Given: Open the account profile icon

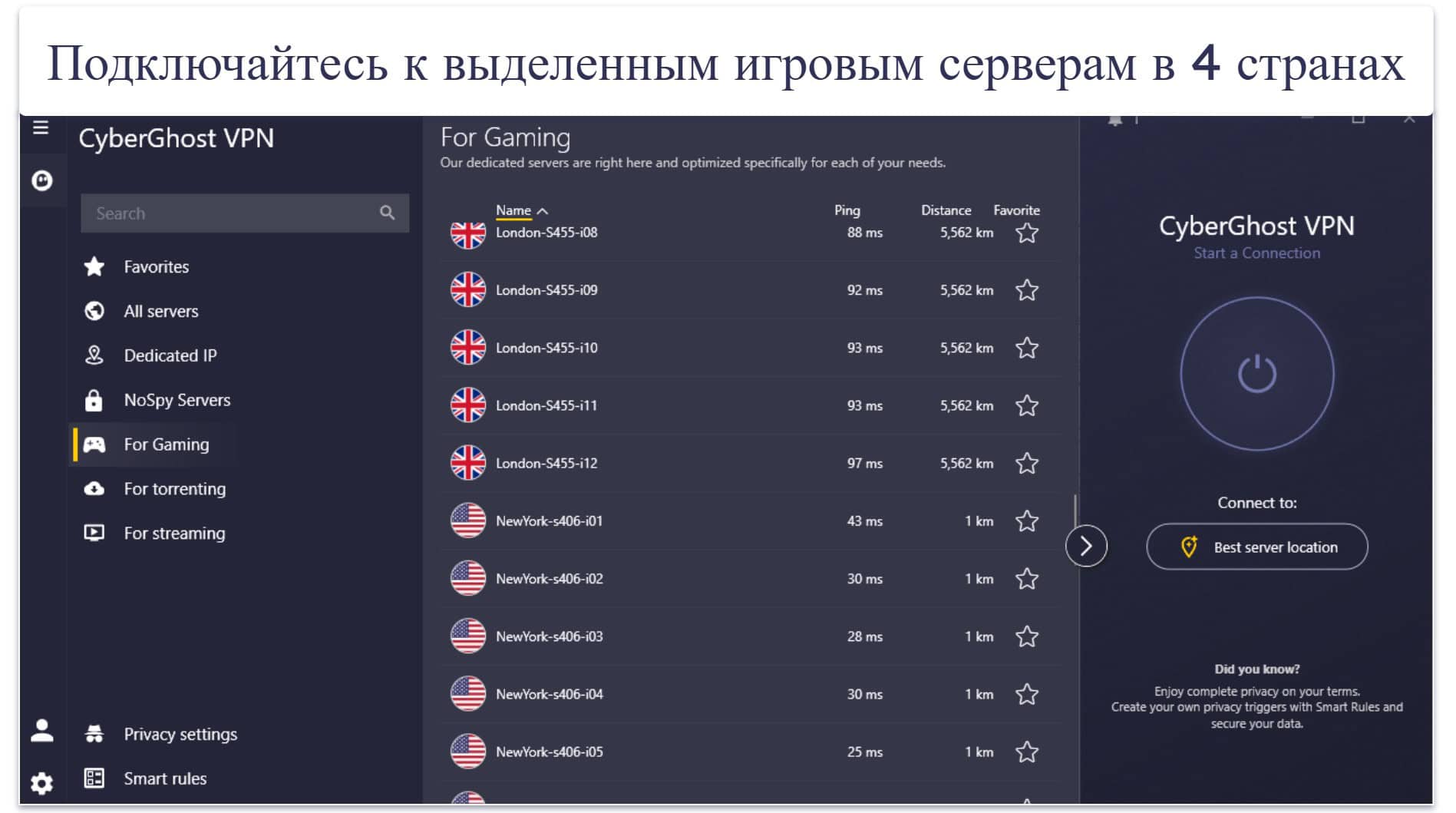Looking at the screenshot, I should point(41,730).
